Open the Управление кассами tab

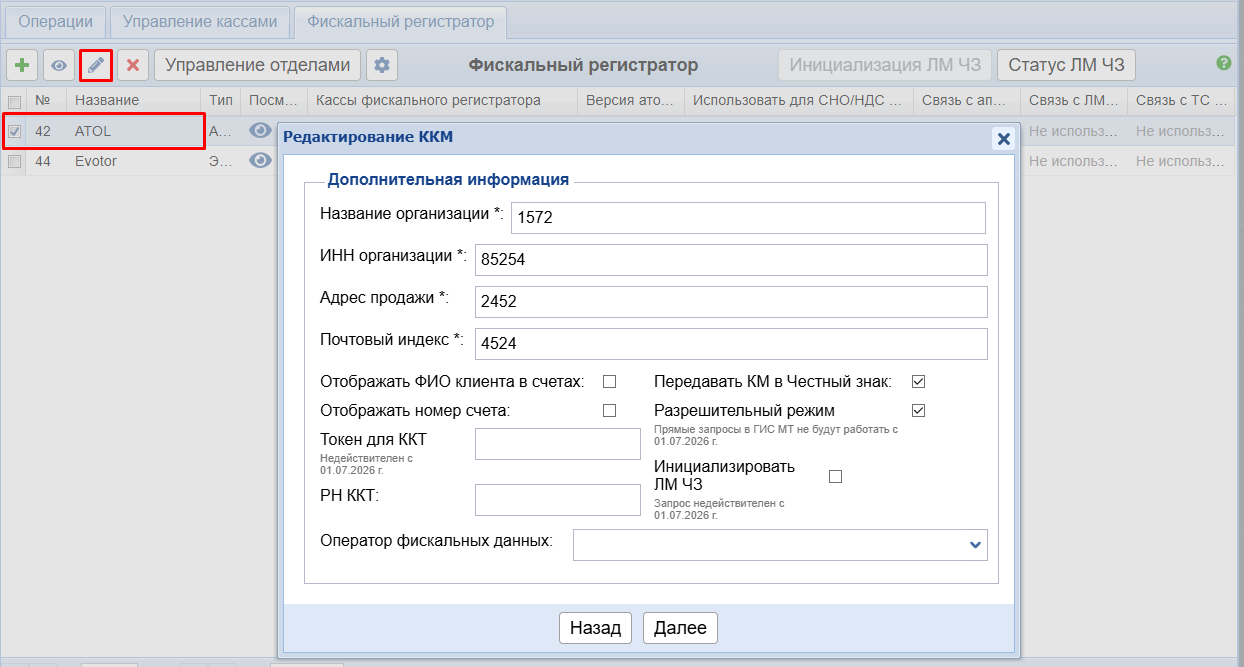point(200,21)
